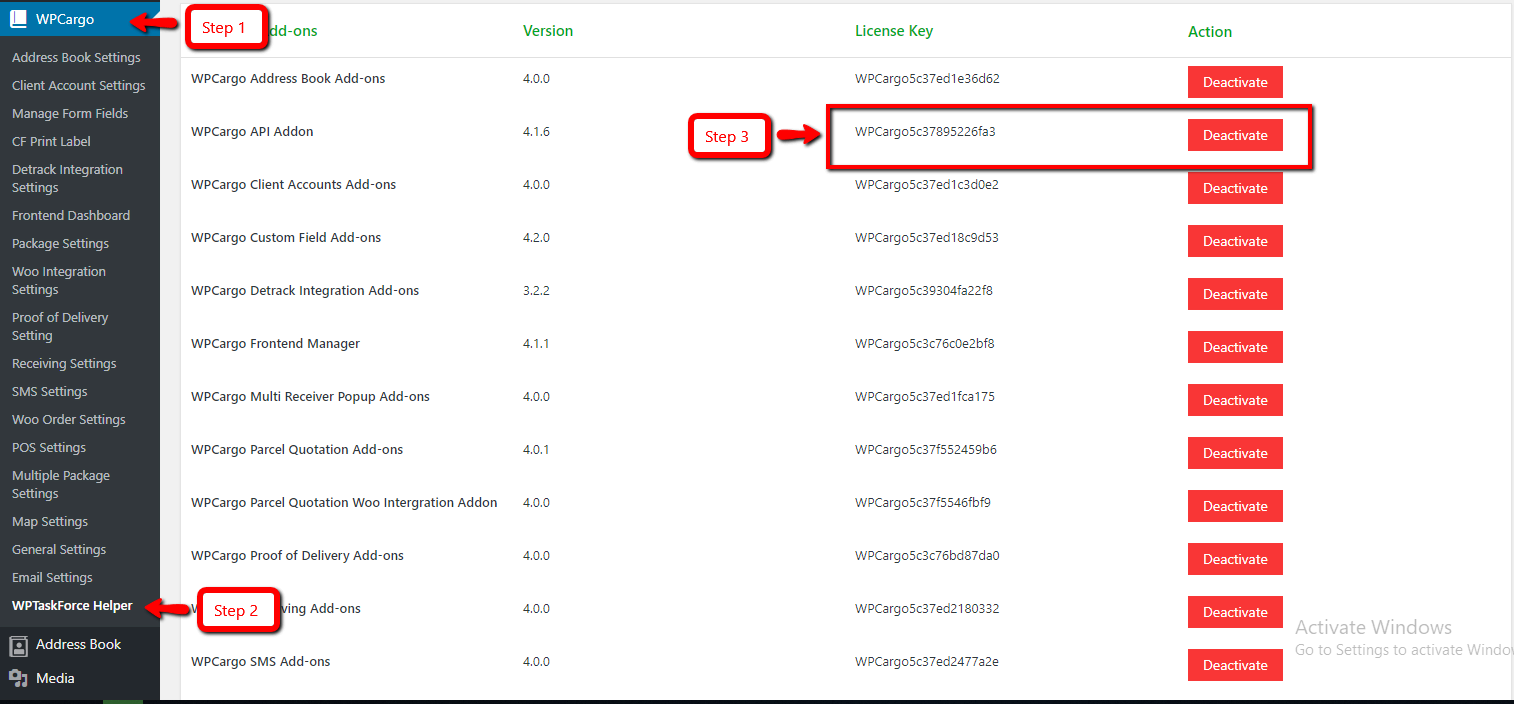The image size is (1514, 704).
Task: Open CF Print Label settings
Action: click(51, 142)
